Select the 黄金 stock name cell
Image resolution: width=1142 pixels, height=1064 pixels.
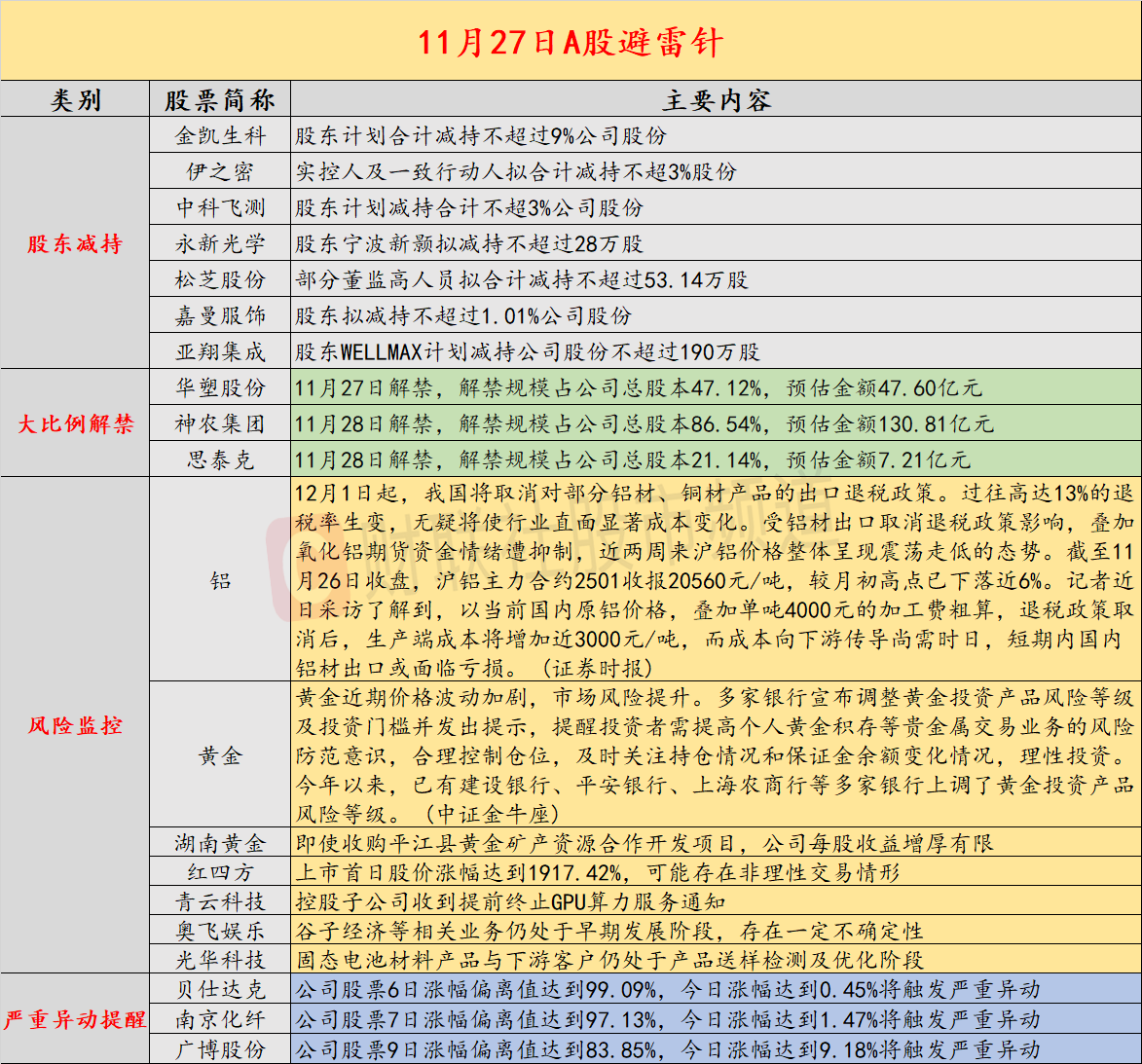pos(220,756)
